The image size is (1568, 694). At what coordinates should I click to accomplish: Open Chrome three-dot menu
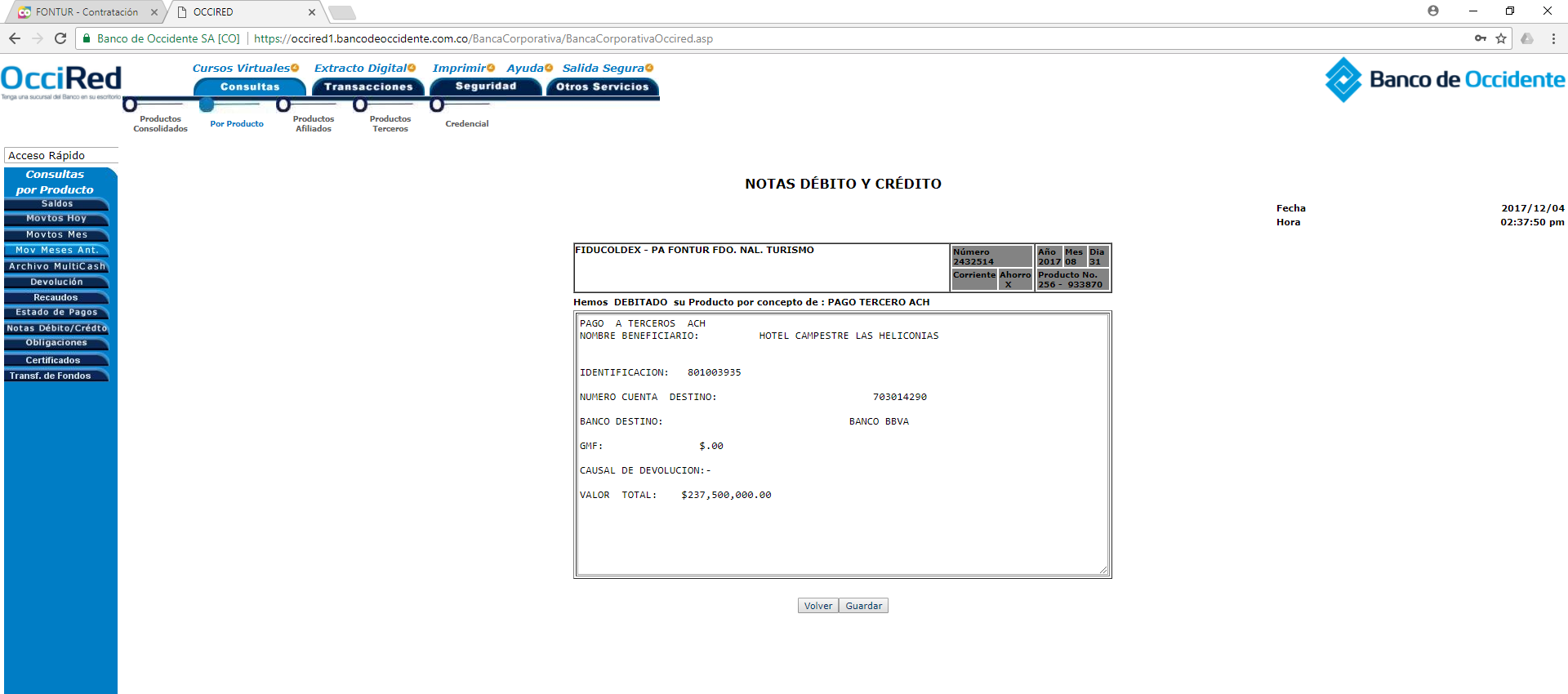(x=1553, y=38)
